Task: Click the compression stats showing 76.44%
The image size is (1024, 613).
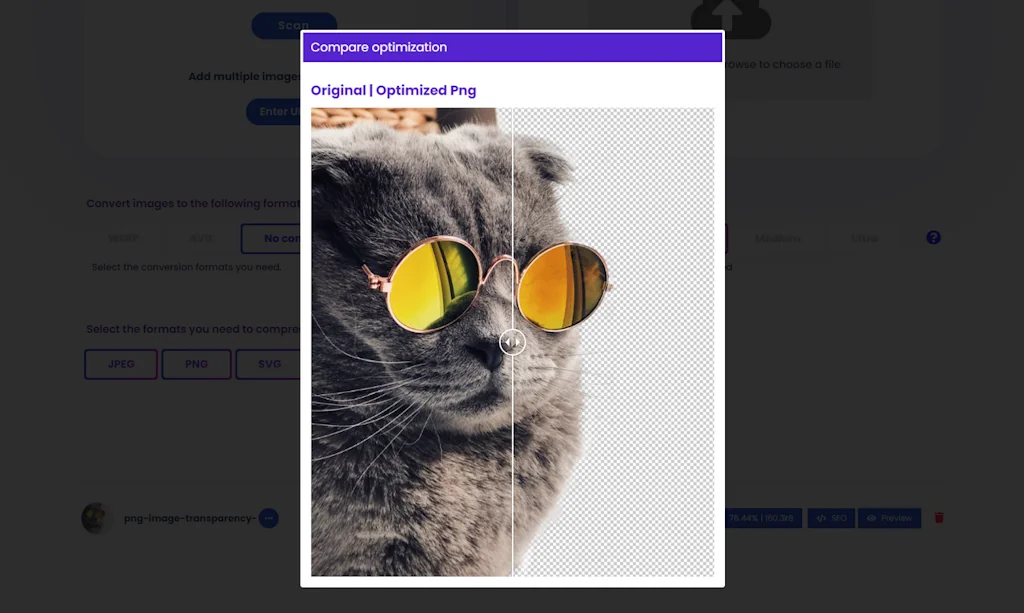Action: click(x=762, y=518)
